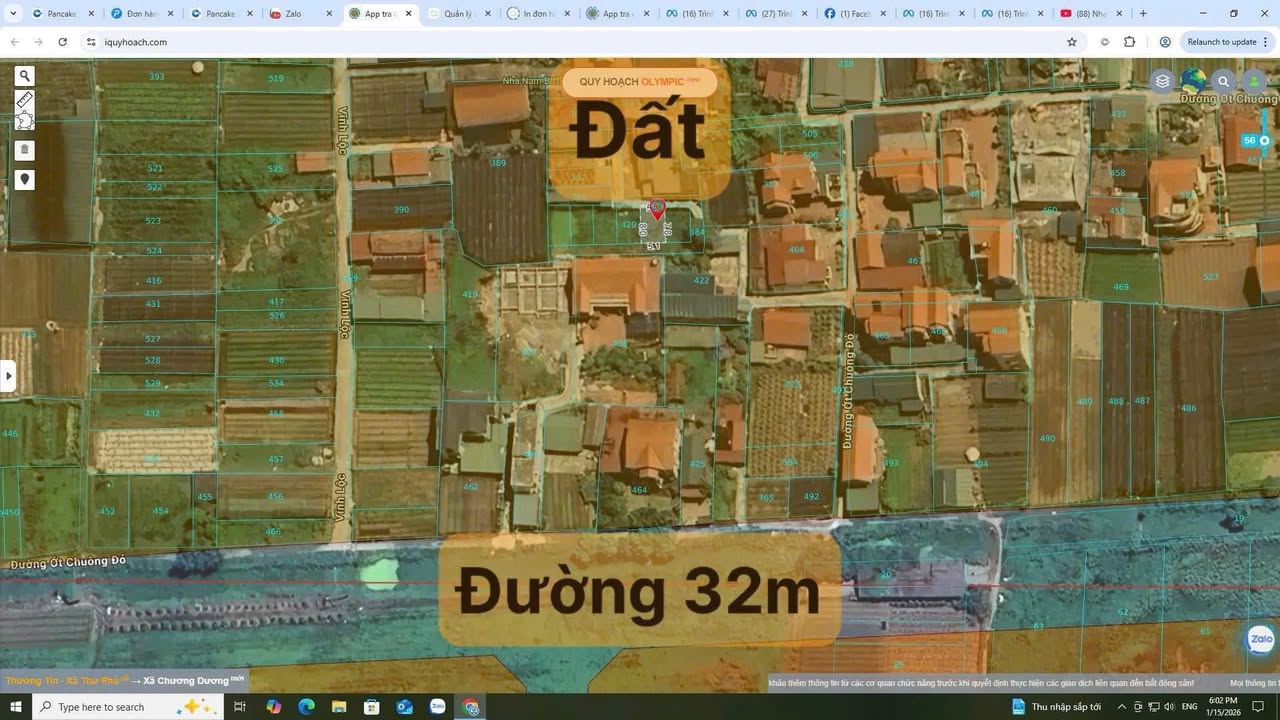Image resolution: width=1280 pixels, height=720 pixels.
Task: Click the globe basemap icon
Action: coord(1193,81)
